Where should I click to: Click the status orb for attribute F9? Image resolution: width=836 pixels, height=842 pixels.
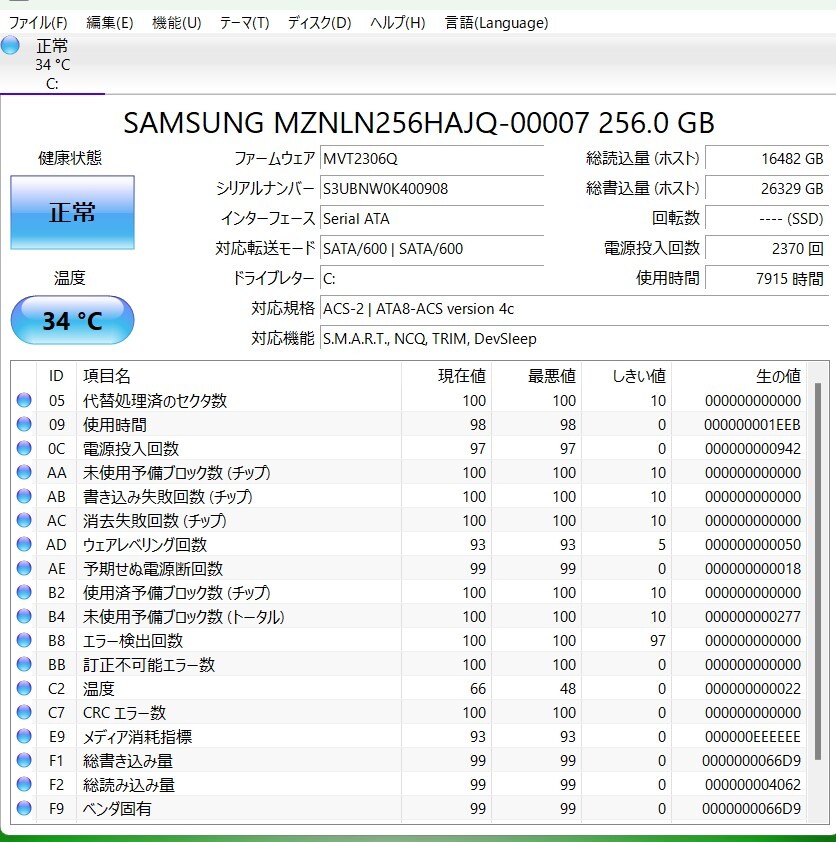click(x=24, y=808)
